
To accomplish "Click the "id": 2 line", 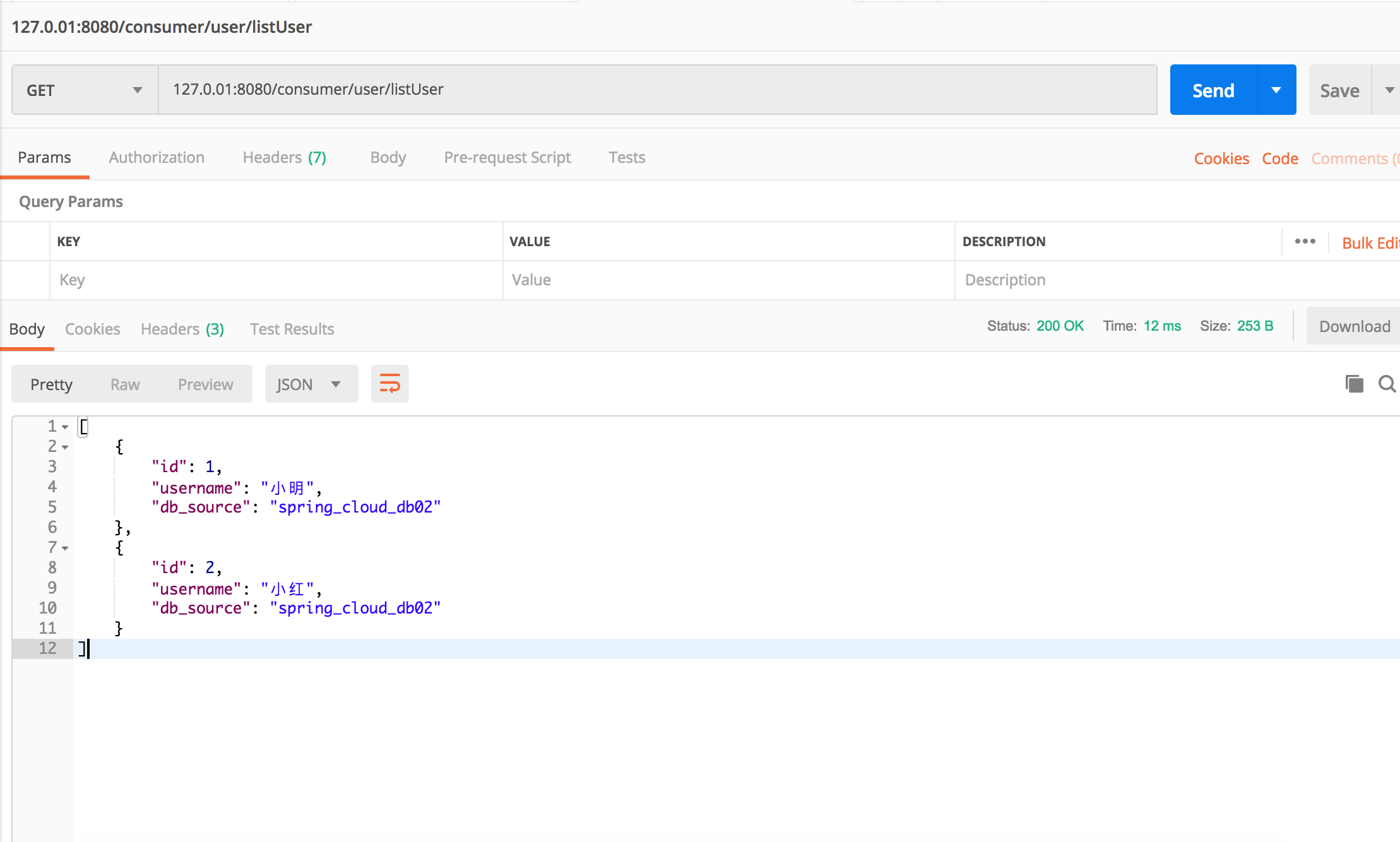I will [187, 567].
